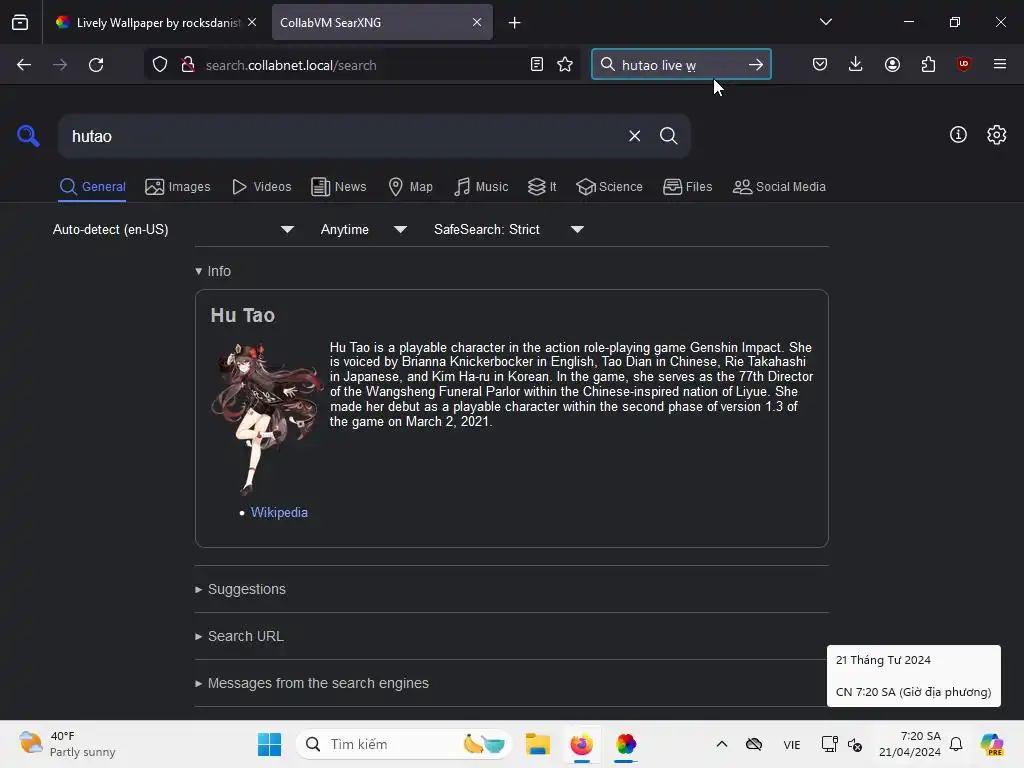Open the weather widget showing 40°F
1024x768 pixels.
pyautogui.click(x=67, y=744)
